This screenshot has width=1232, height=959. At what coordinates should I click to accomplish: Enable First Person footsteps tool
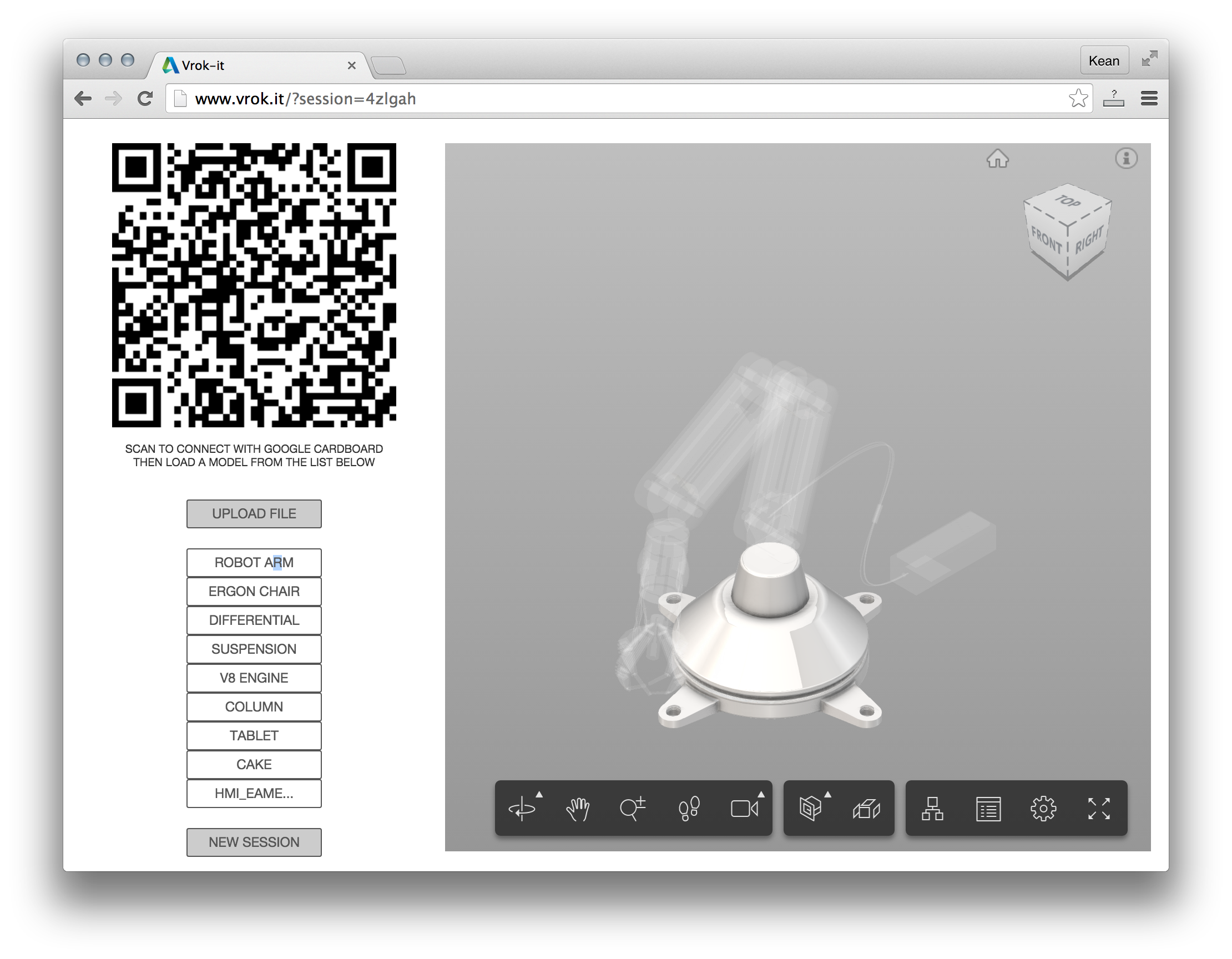(x=689, y=809)
